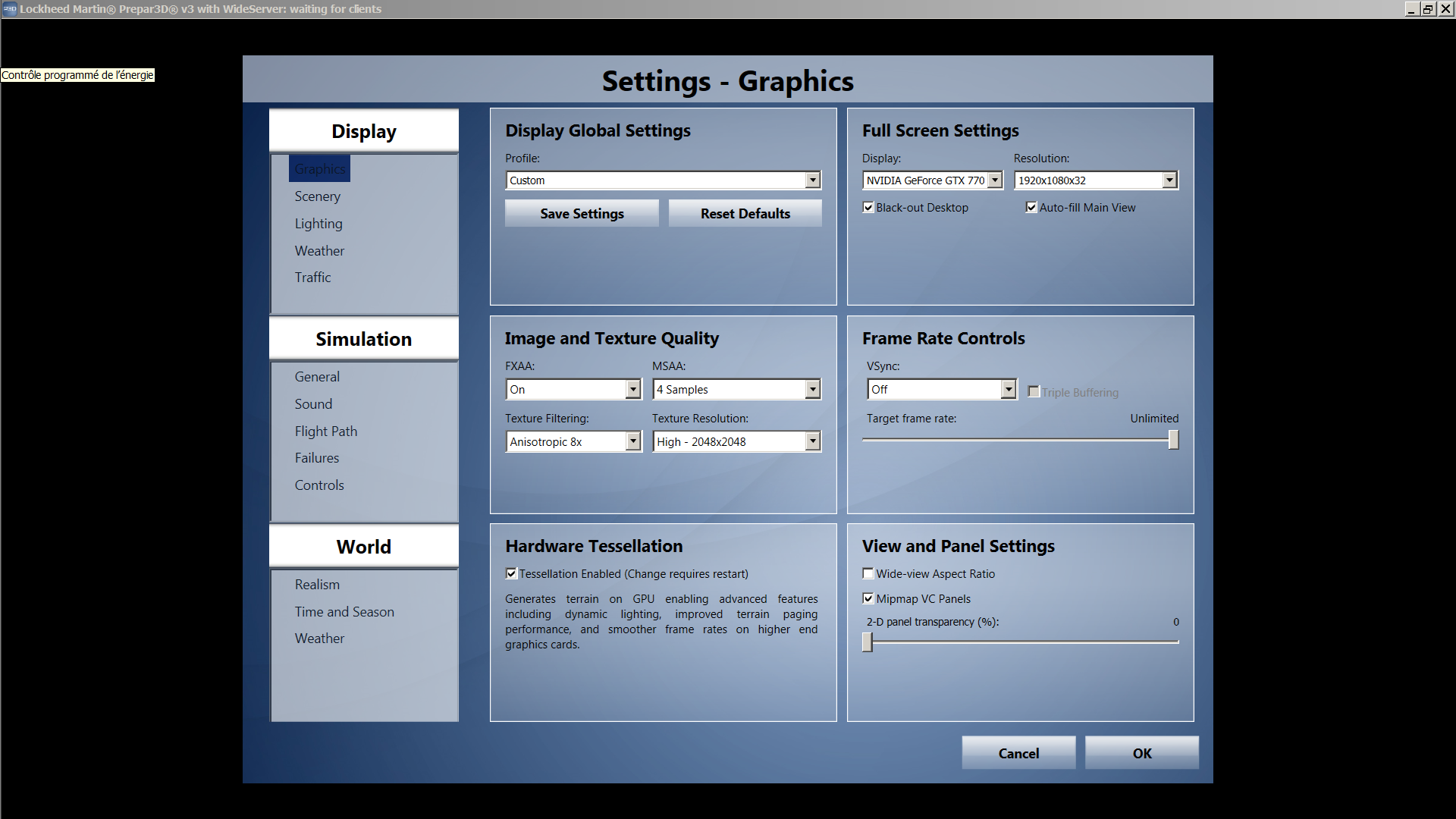Click Save Settings button
Screen dimensions: 1456x819
tap(582, 213)
